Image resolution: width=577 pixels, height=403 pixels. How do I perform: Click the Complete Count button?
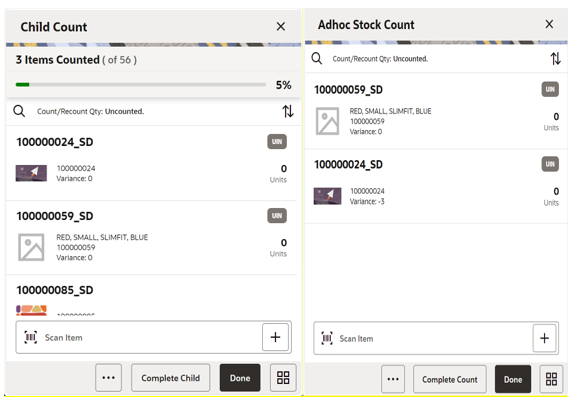click(x=450, y=379)
